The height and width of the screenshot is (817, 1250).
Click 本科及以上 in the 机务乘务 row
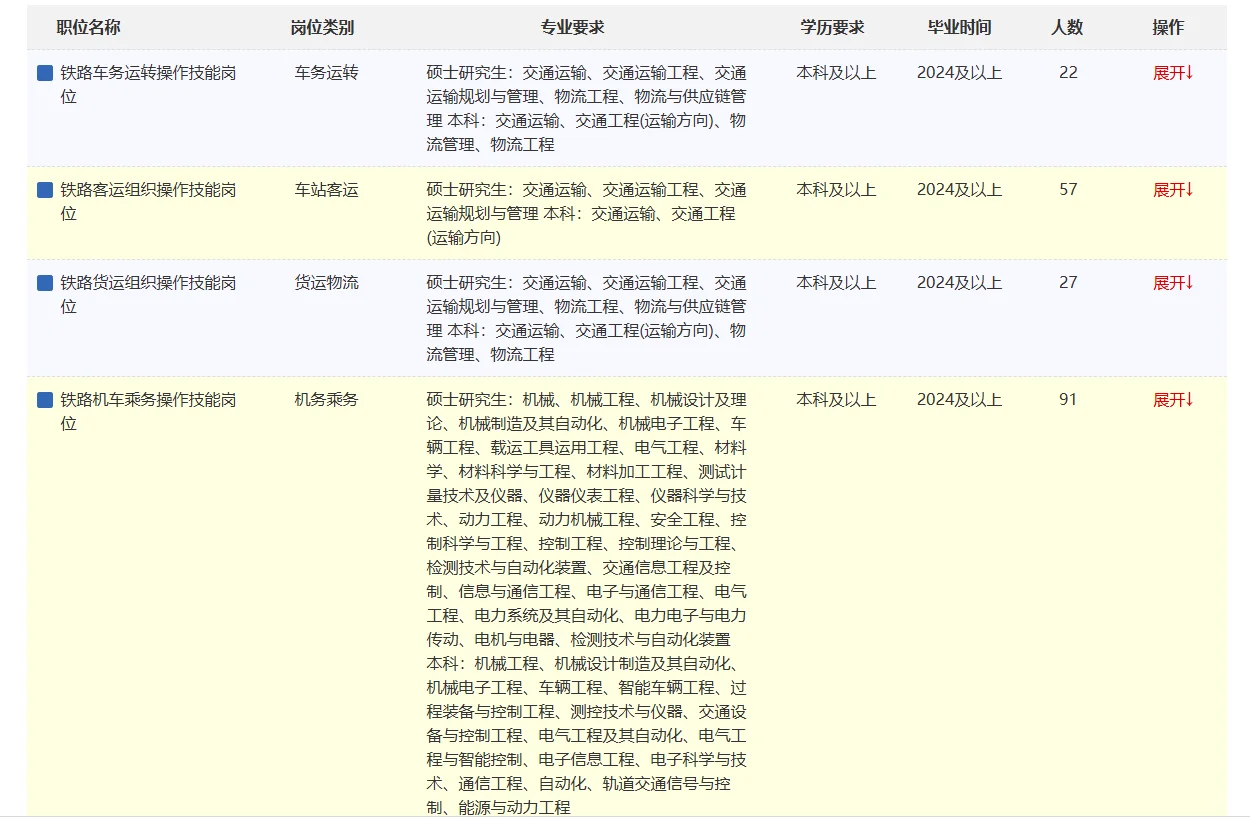click(x=836, y=400)
